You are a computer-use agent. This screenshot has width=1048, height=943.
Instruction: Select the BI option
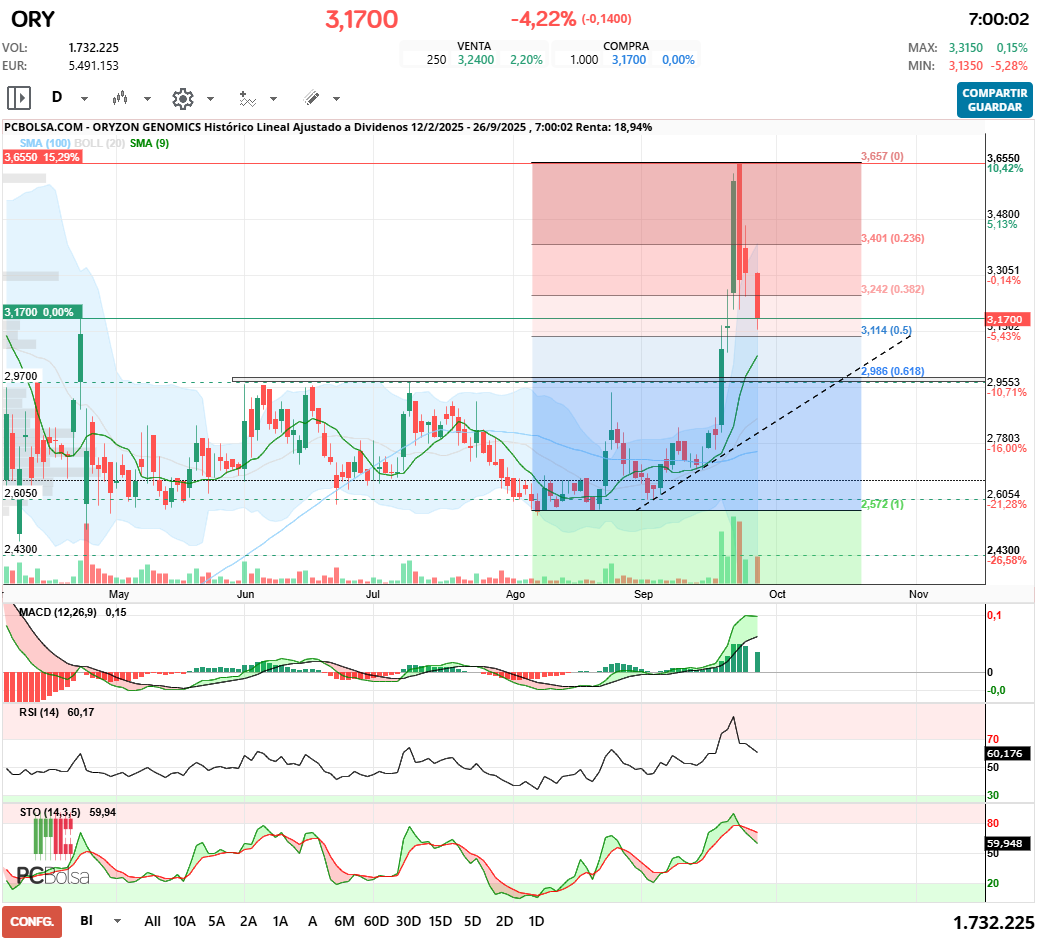[x=86, y=920]
